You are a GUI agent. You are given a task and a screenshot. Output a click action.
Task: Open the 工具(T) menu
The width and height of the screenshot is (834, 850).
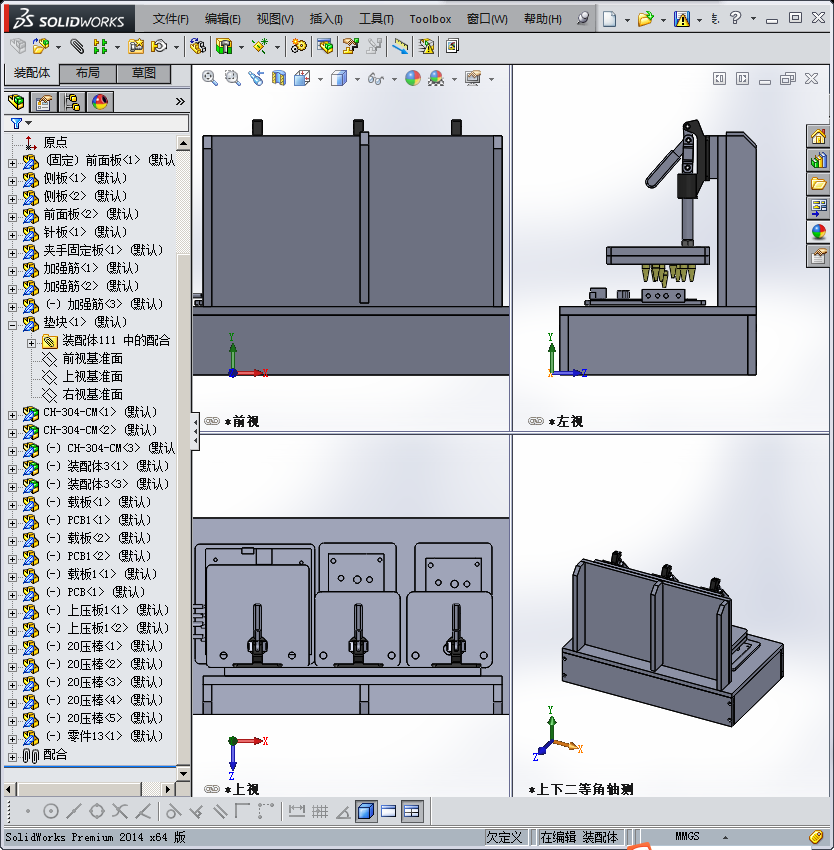click(x=376, y=19)
